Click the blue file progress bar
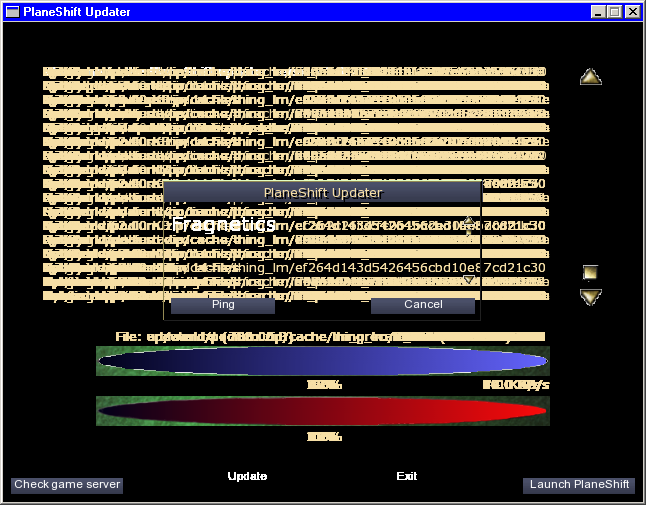Screen dimensions: 646x505 [322, 361]
